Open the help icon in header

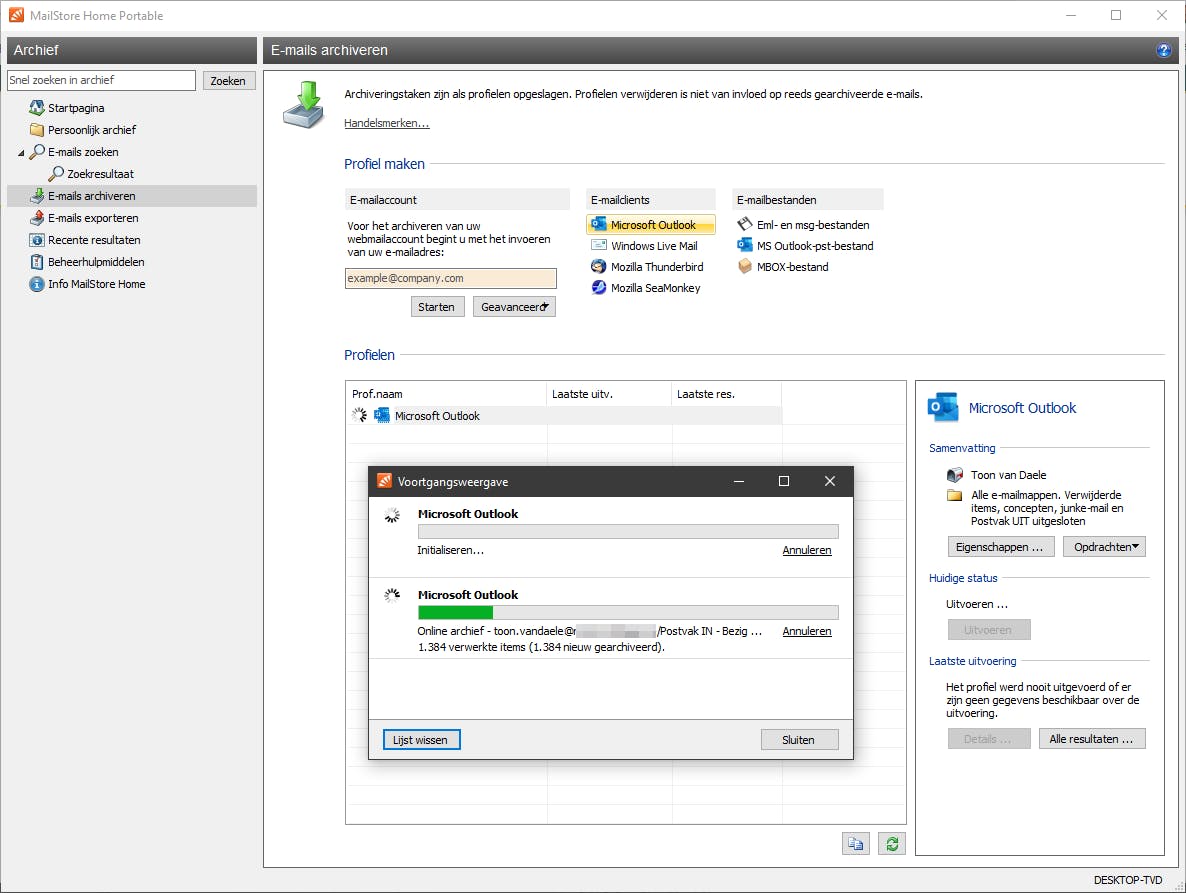click(1163, 51)
